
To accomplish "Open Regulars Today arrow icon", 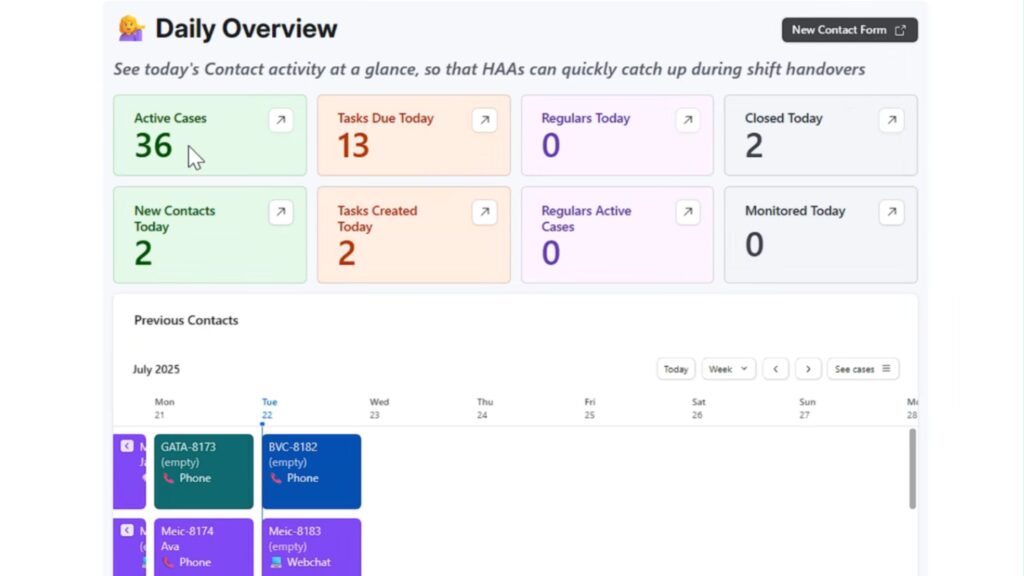I will [687, 120].
